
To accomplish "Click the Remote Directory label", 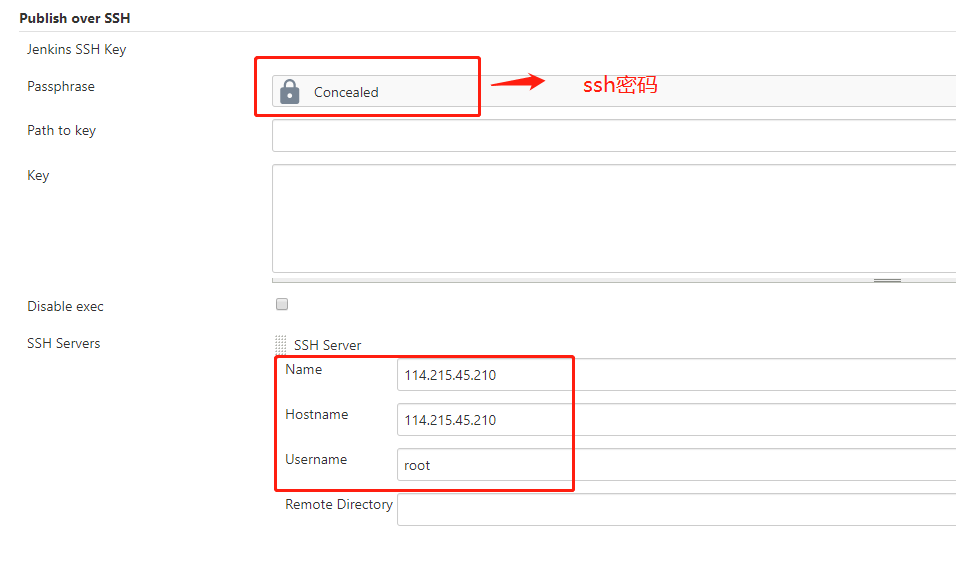I will click(339, 505).
